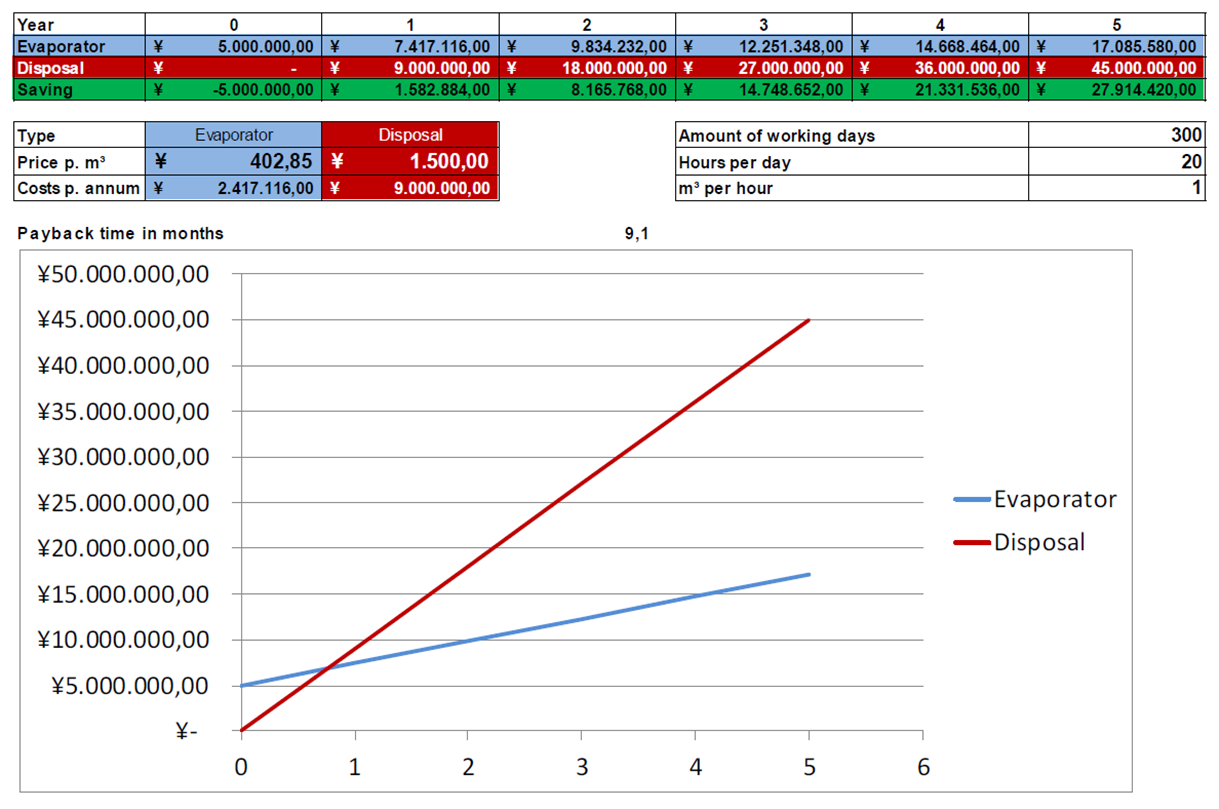Select the Year header cell
Image resolution: width=1219 pixels, height=809 pixels.
tap(79, 25)
